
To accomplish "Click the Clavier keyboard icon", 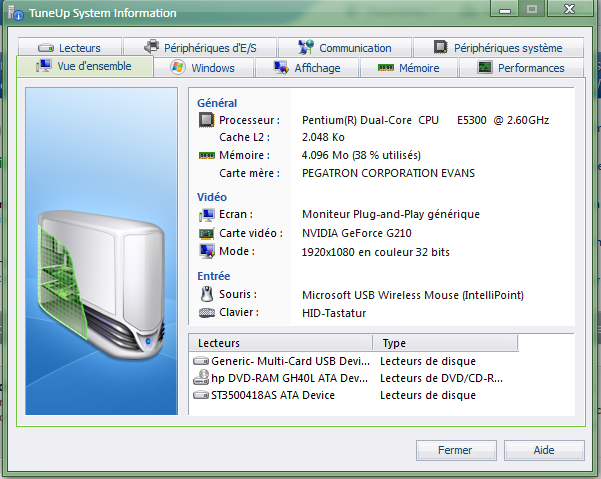I will point(207,313).
